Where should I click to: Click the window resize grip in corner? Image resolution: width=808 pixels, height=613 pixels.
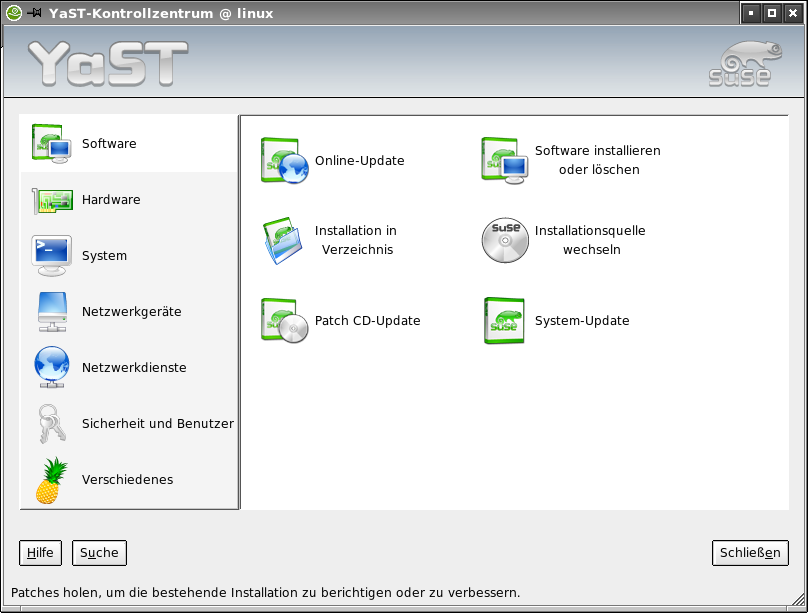pyautogui.click(x=798, y=599)
